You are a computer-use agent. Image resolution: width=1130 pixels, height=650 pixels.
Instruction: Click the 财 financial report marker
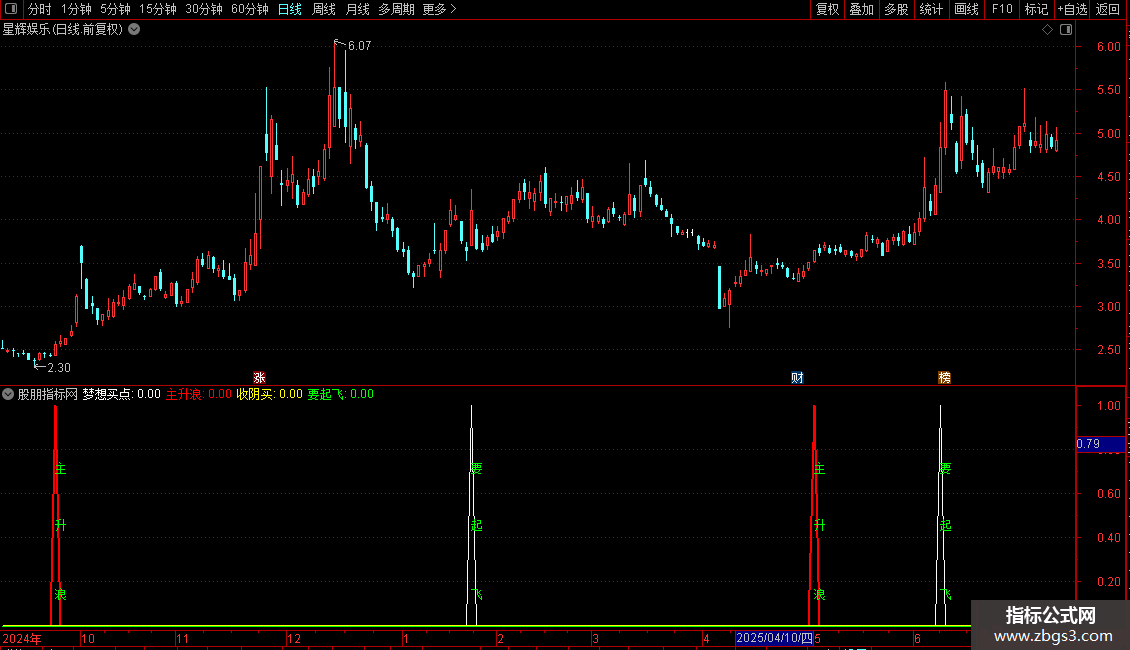(x=797, y=378)
